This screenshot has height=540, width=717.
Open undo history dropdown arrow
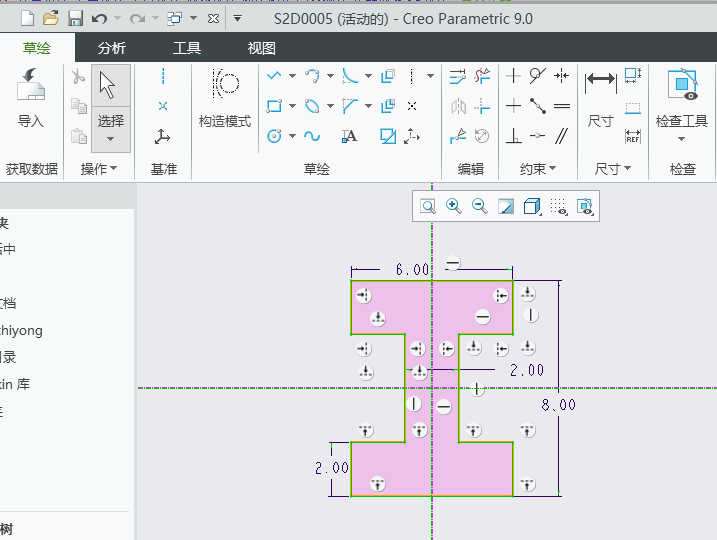118,18
